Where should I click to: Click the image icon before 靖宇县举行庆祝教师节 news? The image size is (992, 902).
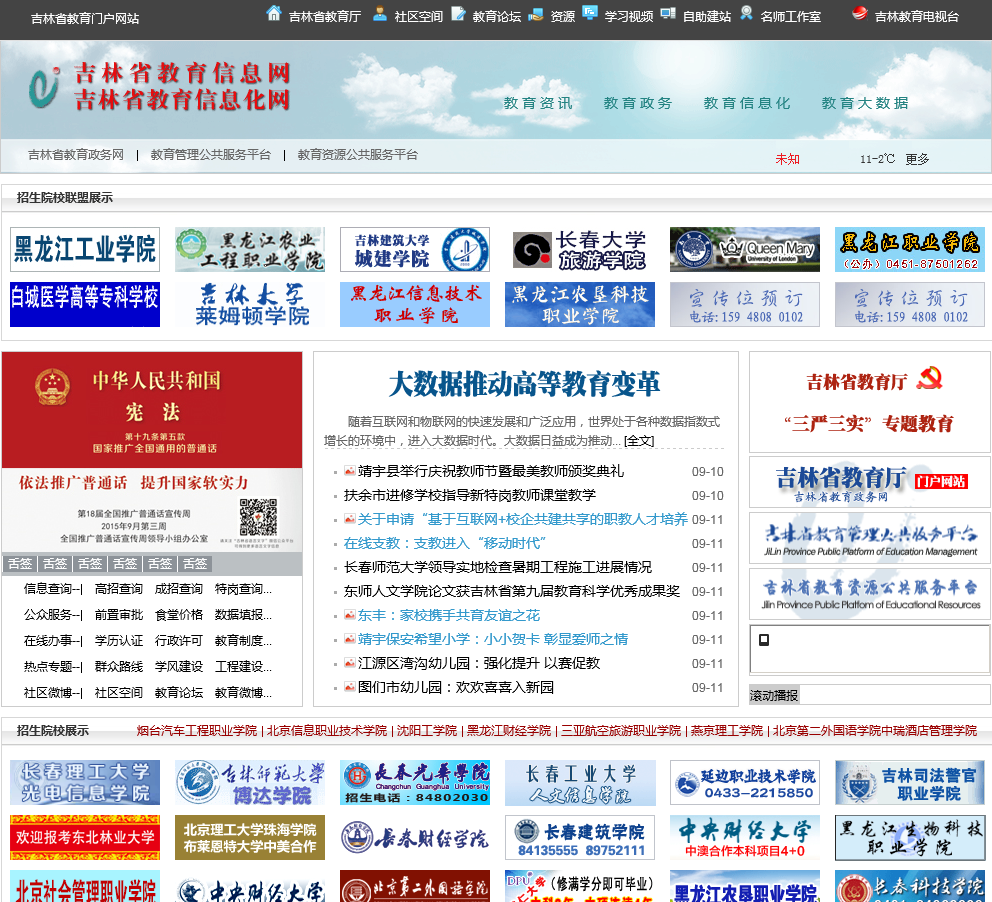(x=349, y=471)
